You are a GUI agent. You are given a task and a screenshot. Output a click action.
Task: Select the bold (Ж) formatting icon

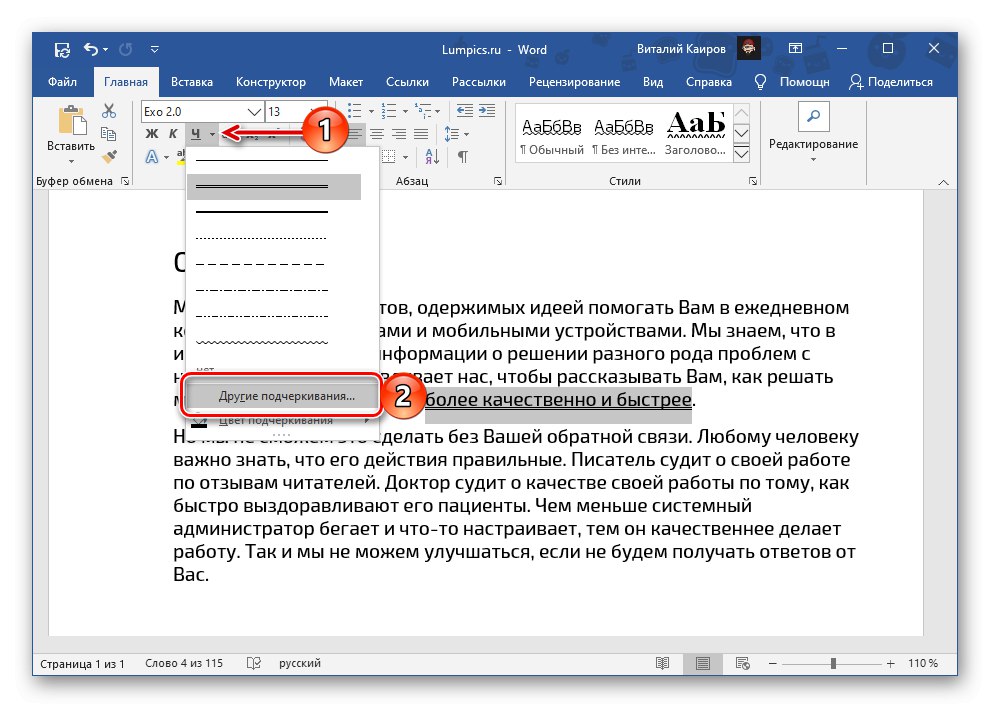click(150, 133)
